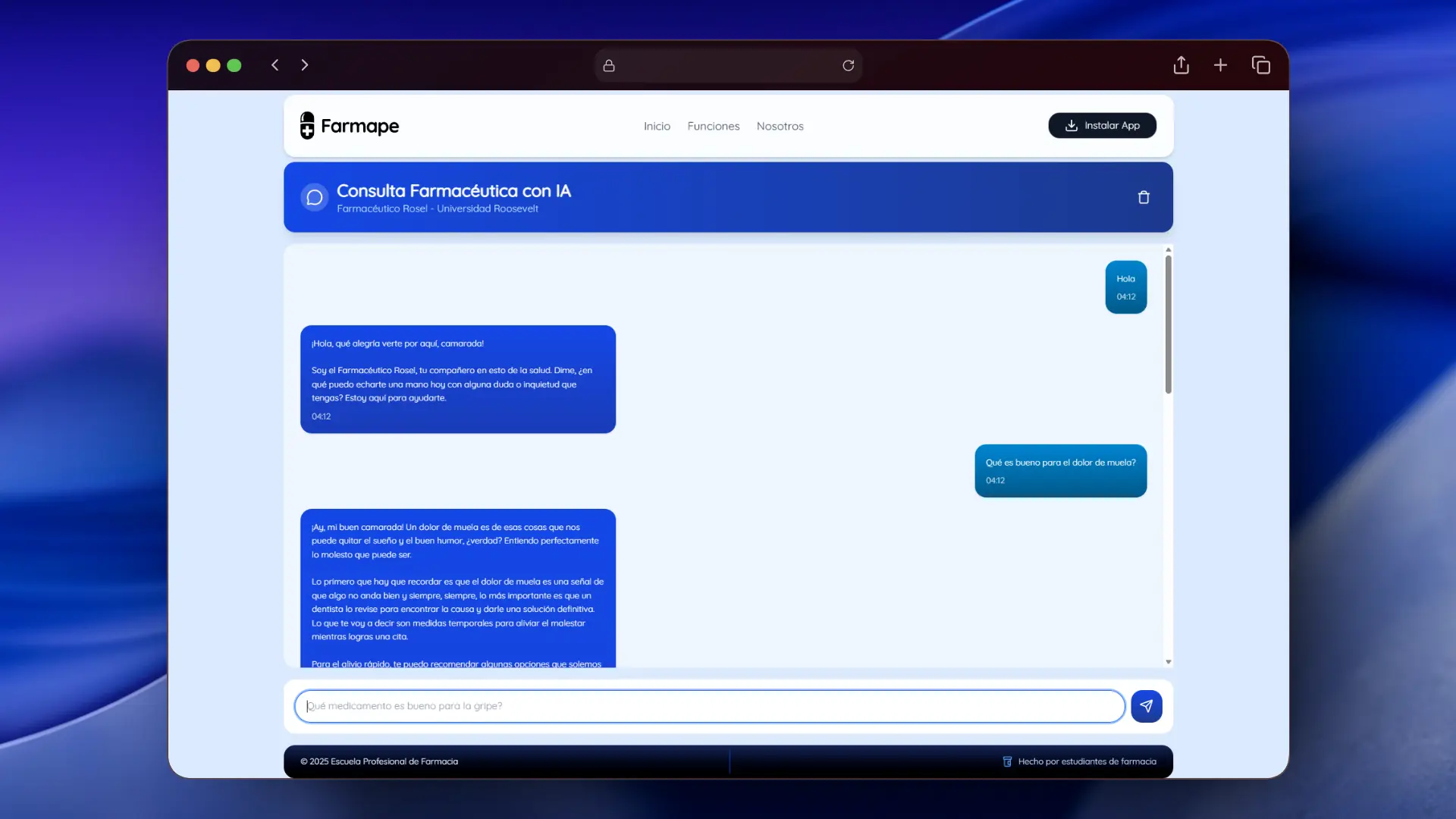Click the scrollbar down arrow
1456x819 pixels.
pos(1168,661)
